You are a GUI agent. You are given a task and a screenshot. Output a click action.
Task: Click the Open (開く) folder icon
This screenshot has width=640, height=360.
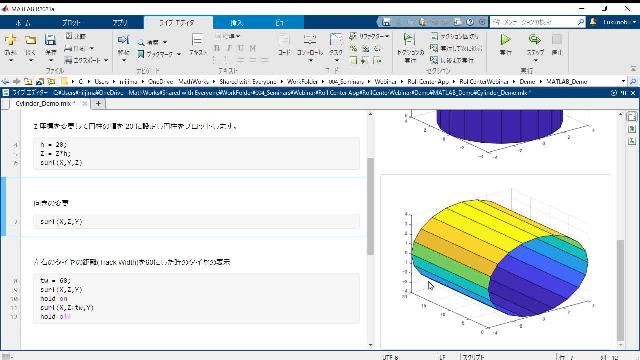[x=30, y=40]
